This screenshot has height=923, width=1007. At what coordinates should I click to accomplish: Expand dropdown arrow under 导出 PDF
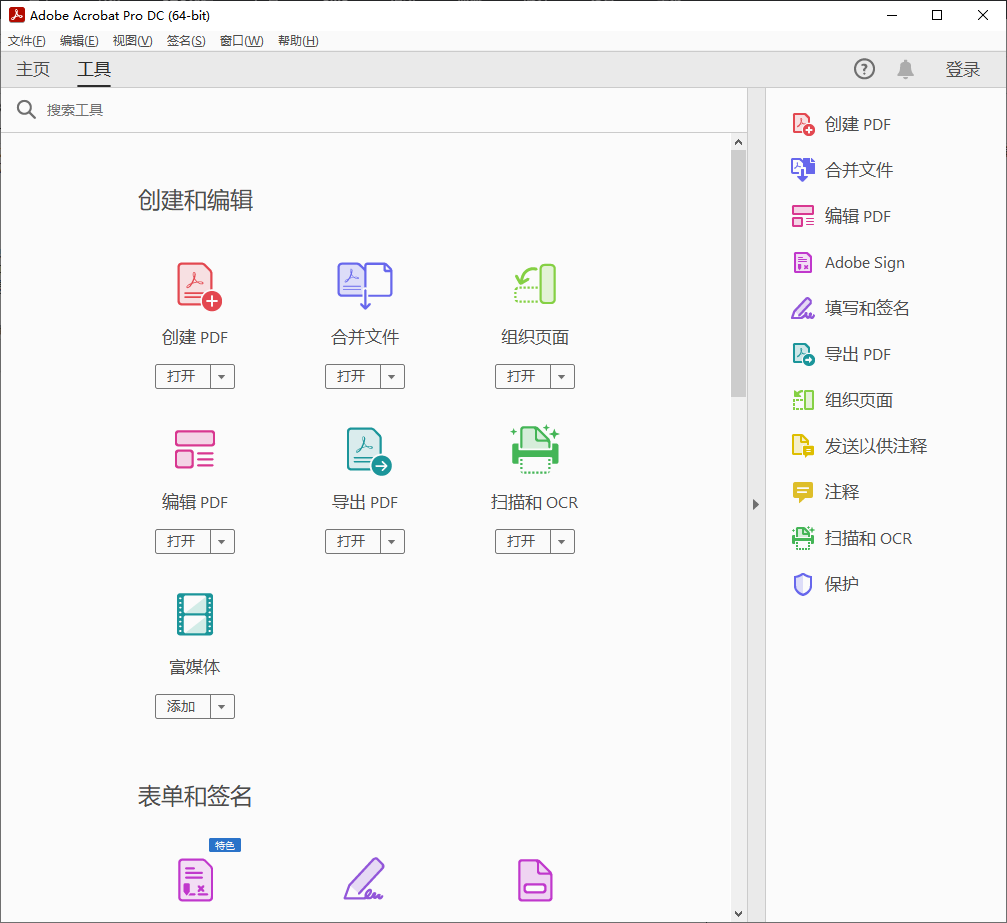coord(392,542)
